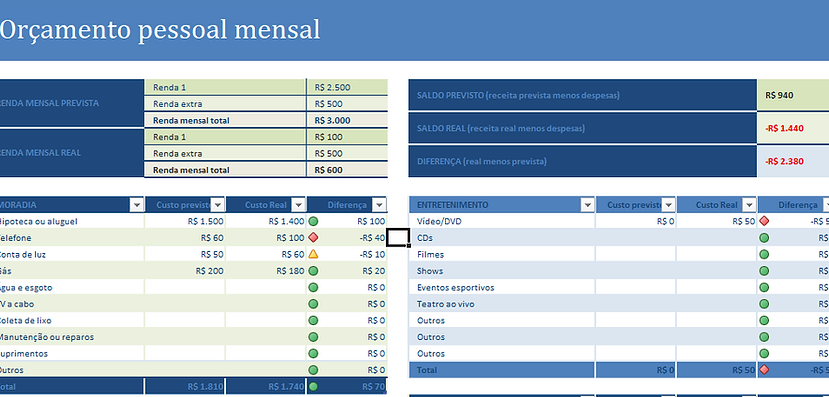Select the 'Orçamento pessoal mensal' title

[x=160, y=30]
